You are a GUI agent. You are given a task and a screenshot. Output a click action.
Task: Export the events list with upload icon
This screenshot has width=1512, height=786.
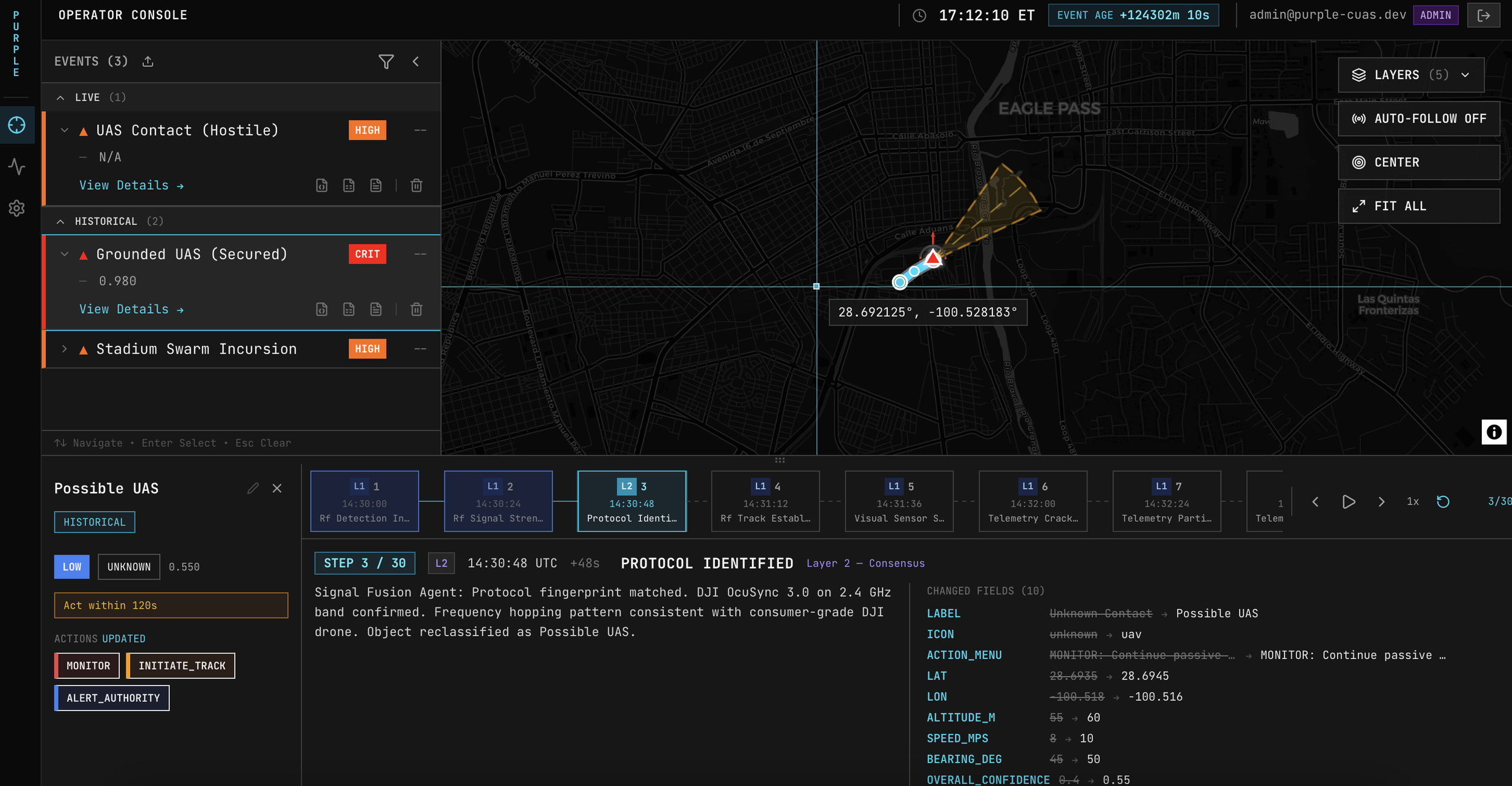(148, 62)
